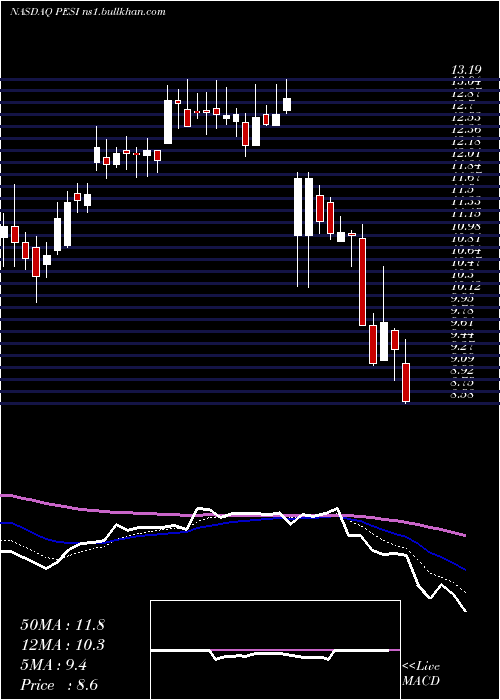Viewport: 500px width, 700px height.
Task: Click the 12MA : 10.3 readout
Action: tap(62, 645)
